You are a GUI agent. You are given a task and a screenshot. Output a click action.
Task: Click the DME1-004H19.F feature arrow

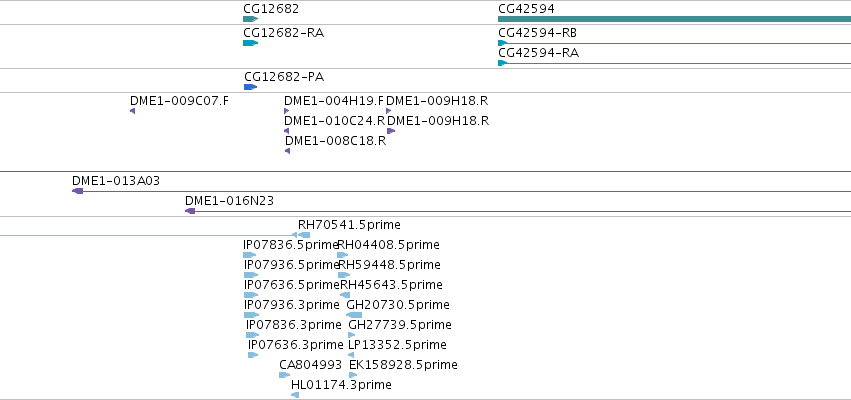point(287,111)
